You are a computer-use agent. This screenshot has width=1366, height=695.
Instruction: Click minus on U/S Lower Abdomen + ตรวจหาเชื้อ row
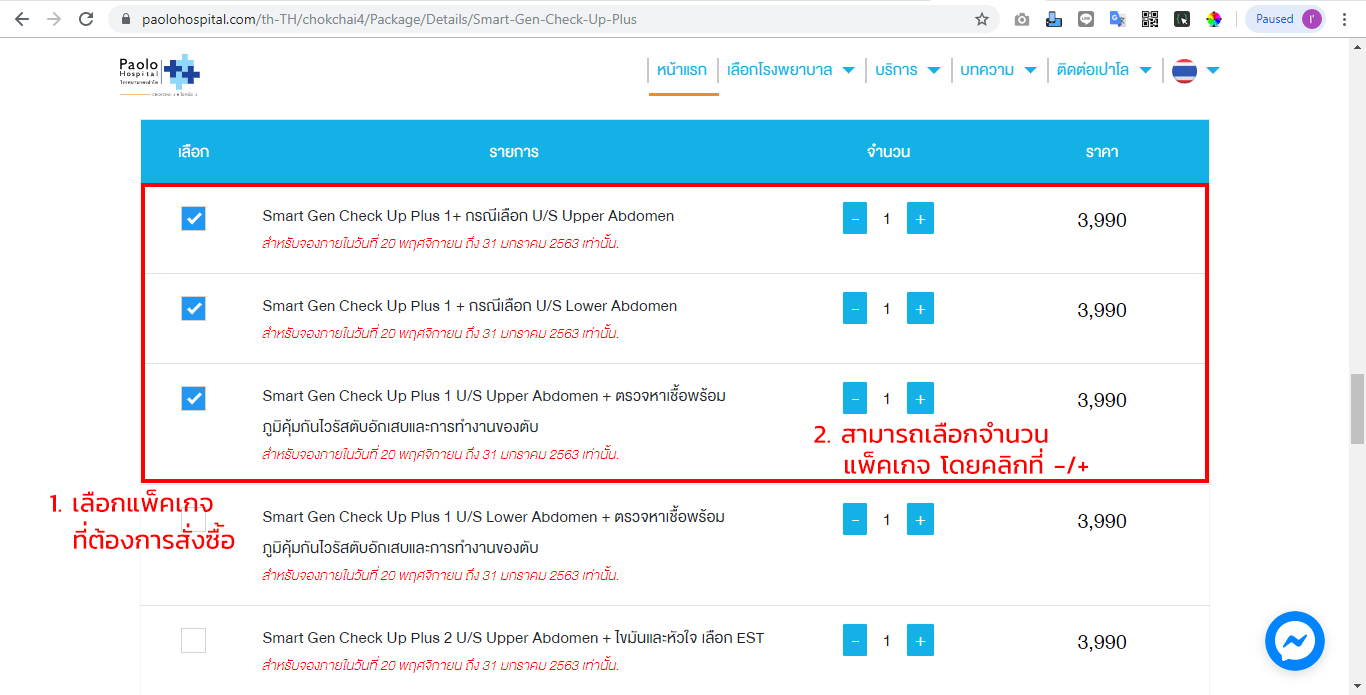[x=855, y=519]
